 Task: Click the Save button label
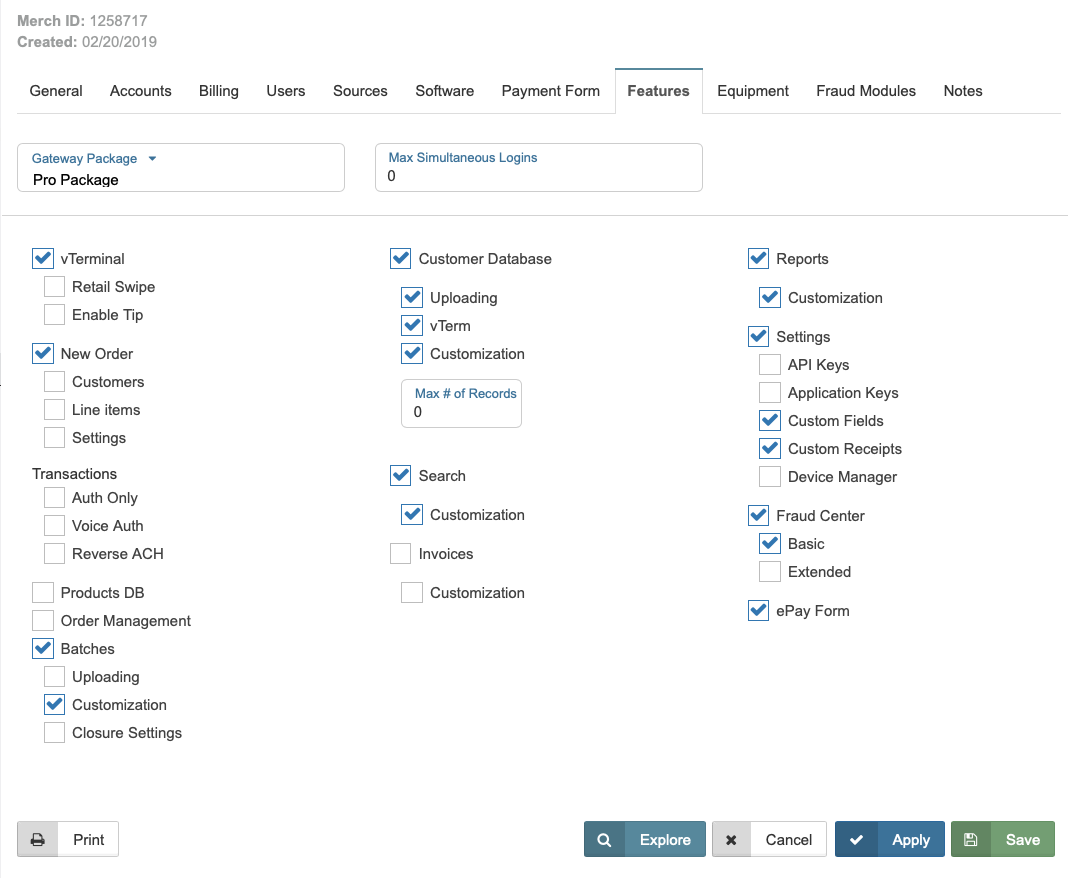[x=1022, y=840]
